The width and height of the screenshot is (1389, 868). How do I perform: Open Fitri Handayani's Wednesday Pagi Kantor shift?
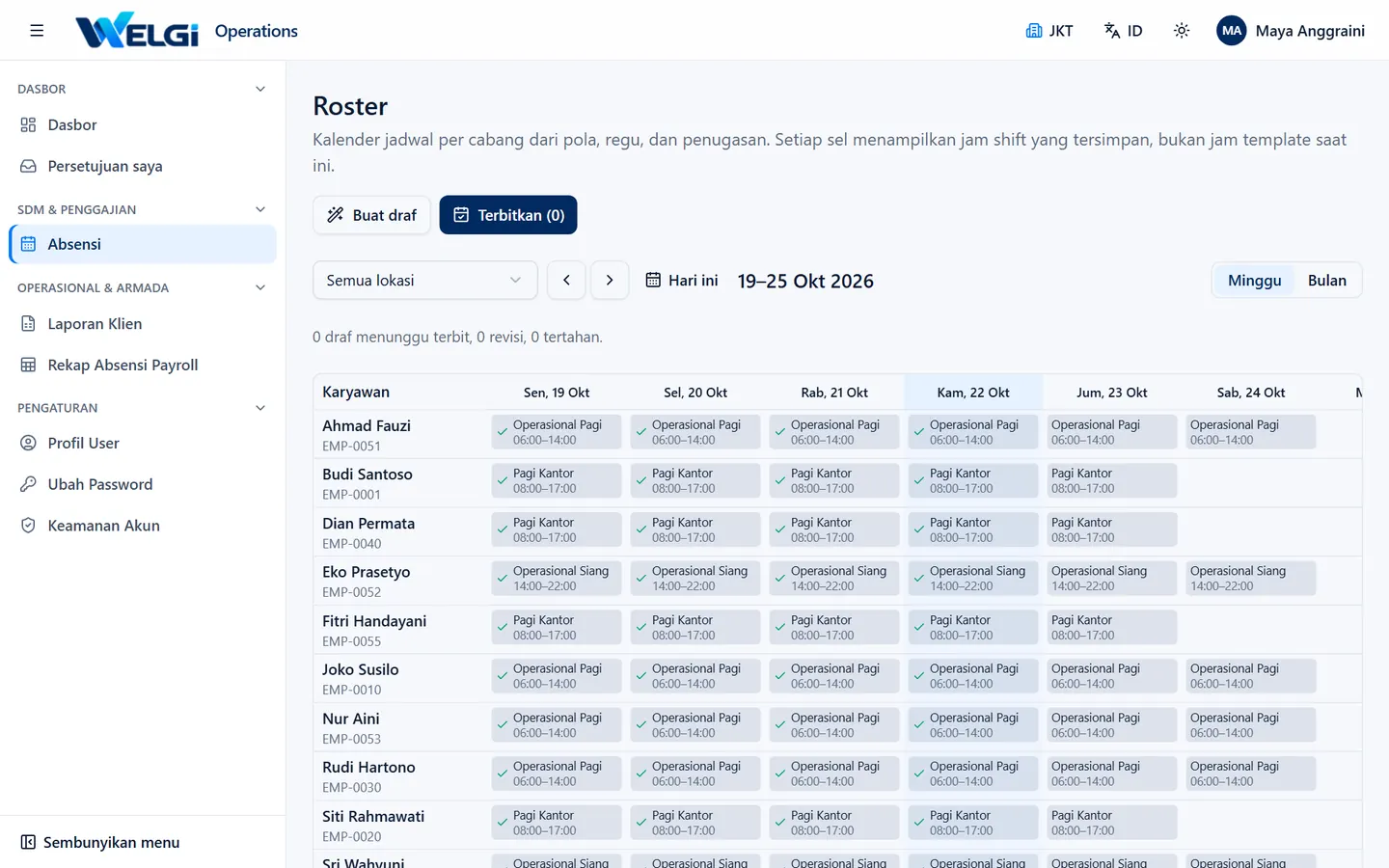pos(834,628)
